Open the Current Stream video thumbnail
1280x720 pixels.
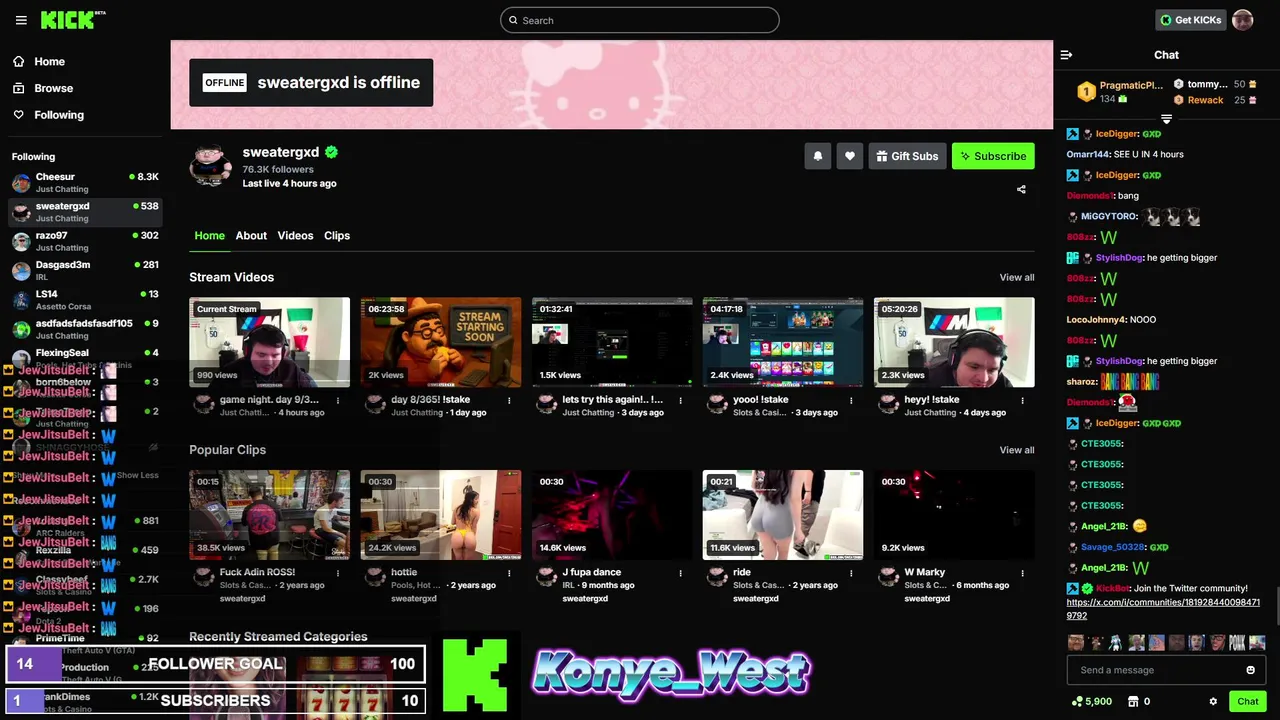click(x=270, y=342)
